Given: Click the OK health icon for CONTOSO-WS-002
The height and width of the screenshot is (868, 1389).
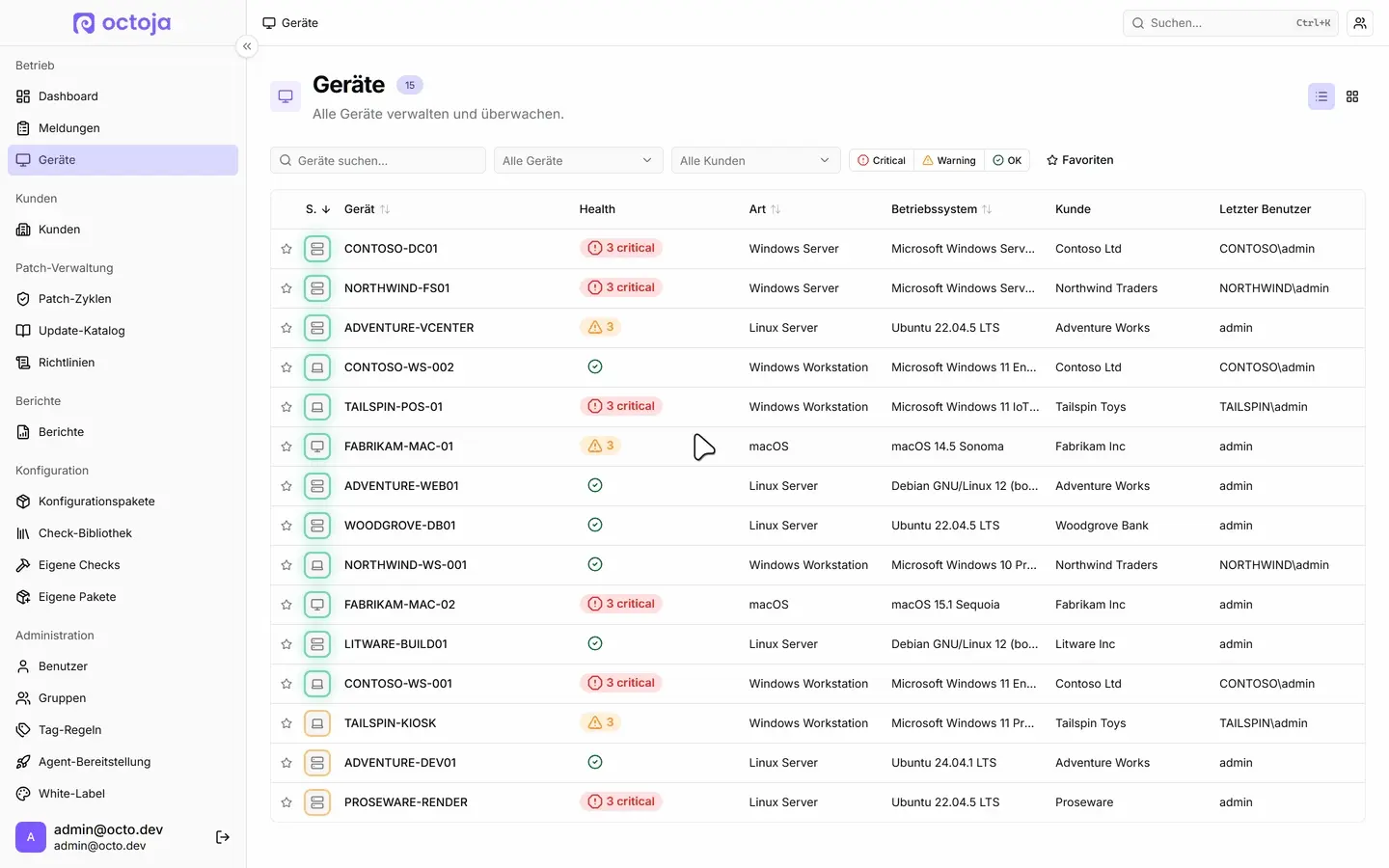Looking at the screenshot, I should coord(595,366).
